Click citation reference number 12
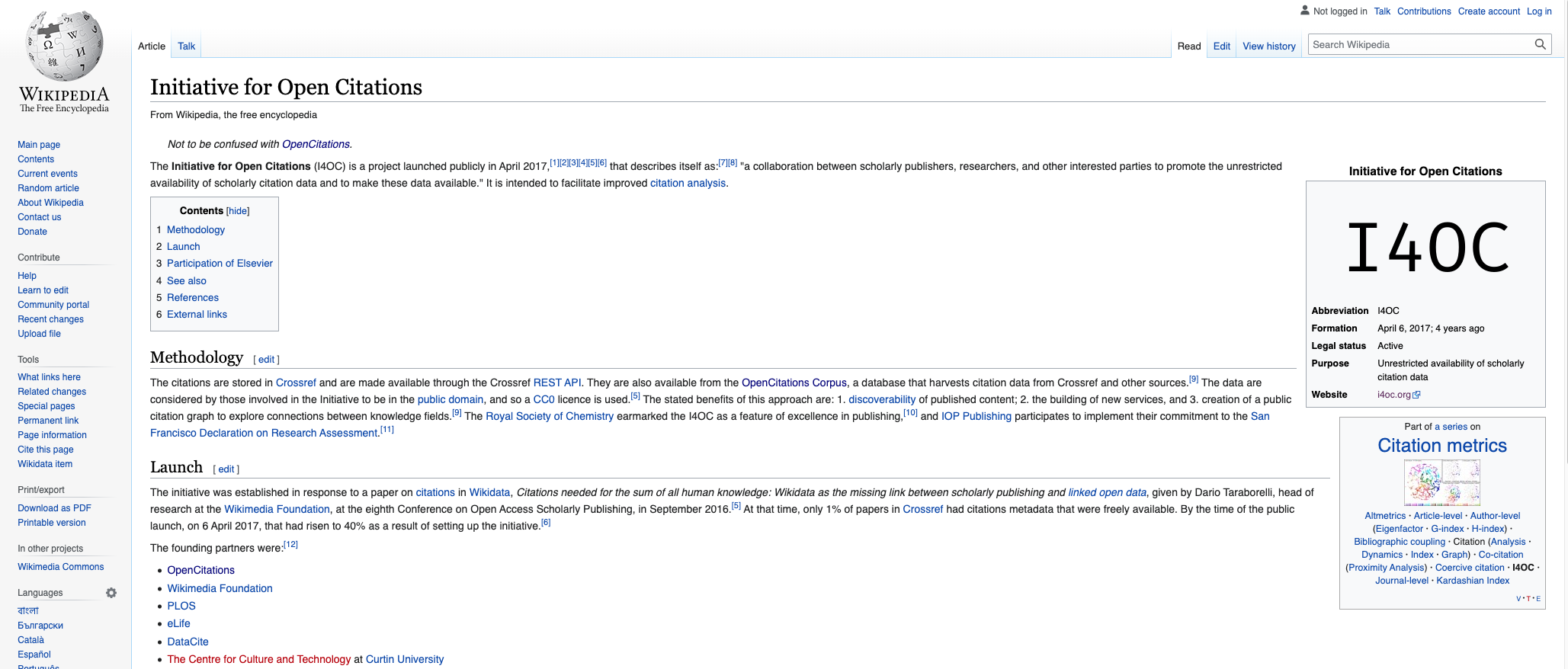This screenshot has width=1568, height=669. [x=290, y=545]
